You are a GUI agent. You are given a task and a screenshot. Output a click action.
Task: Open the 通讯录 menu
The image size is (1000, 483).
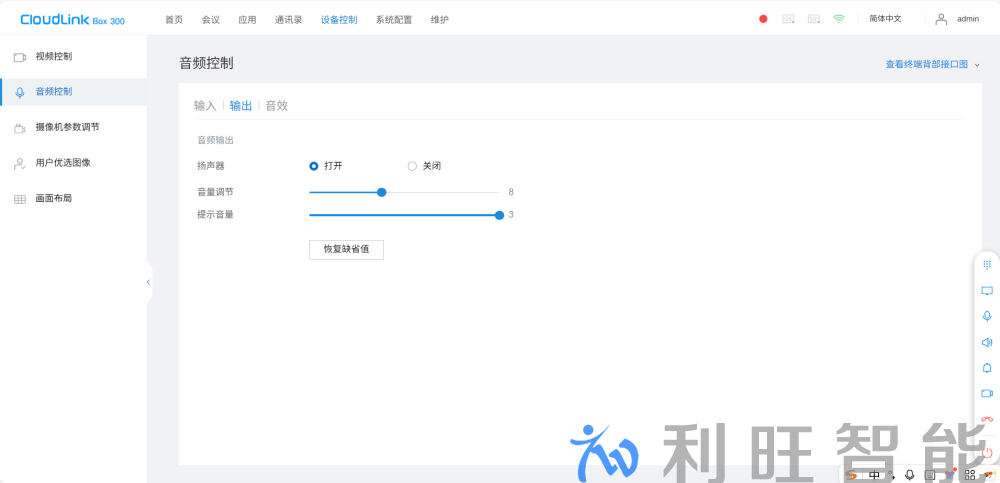(288, 20)
